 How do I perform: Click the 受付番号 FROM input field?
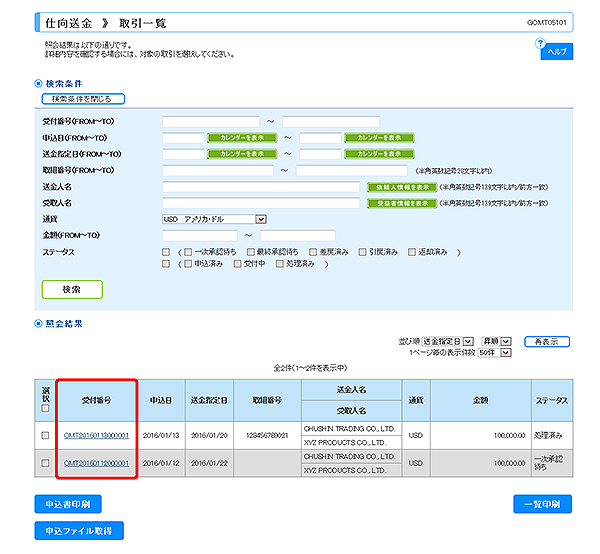(211, 121)
